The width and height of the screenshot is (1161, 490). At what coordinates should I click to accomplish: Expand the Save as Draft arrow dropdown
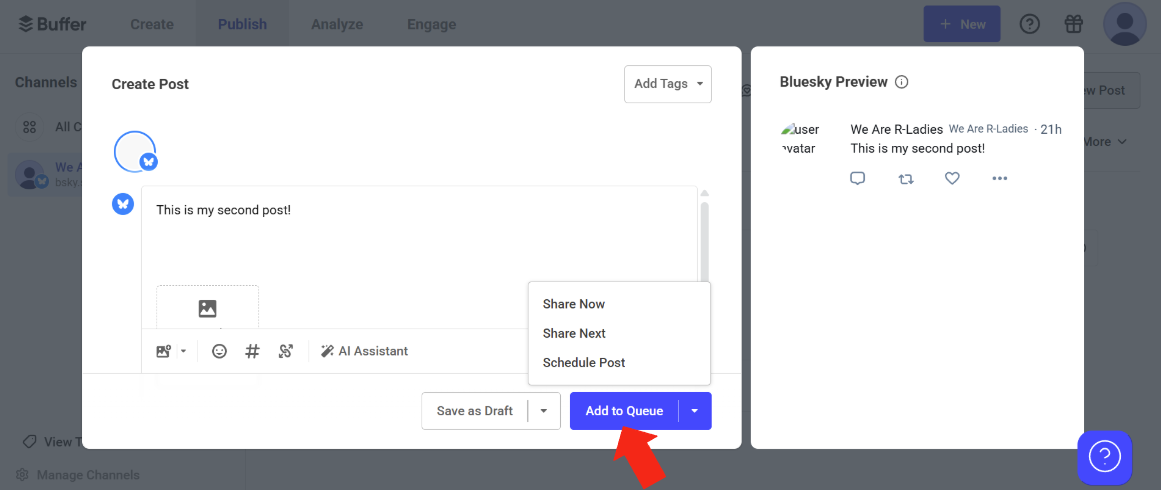(x=543, y=411)
